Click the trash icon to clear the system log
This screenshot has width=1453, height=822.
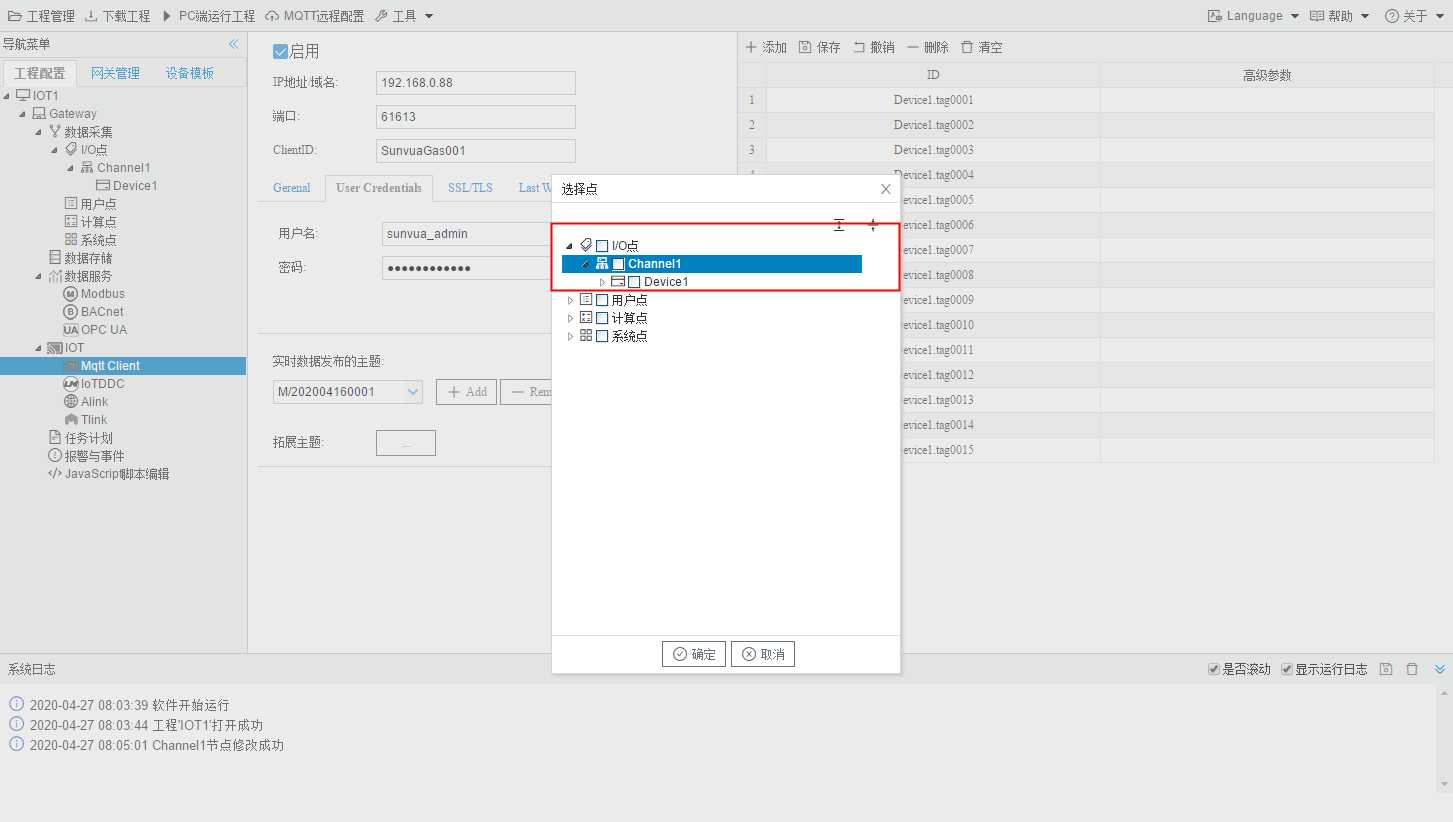pos(1412,669)
